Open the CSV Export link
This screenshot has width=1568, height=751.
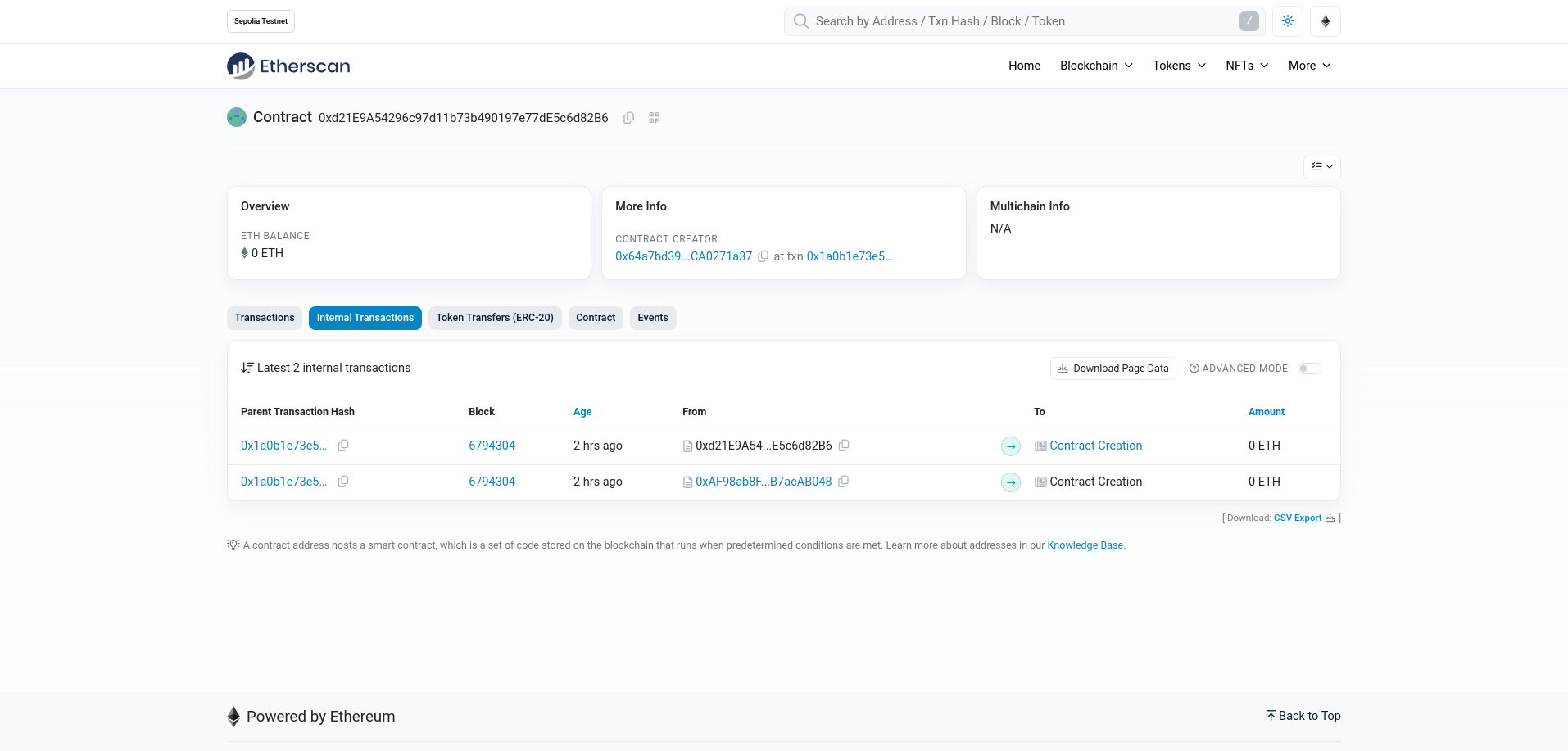(1304, 518)
